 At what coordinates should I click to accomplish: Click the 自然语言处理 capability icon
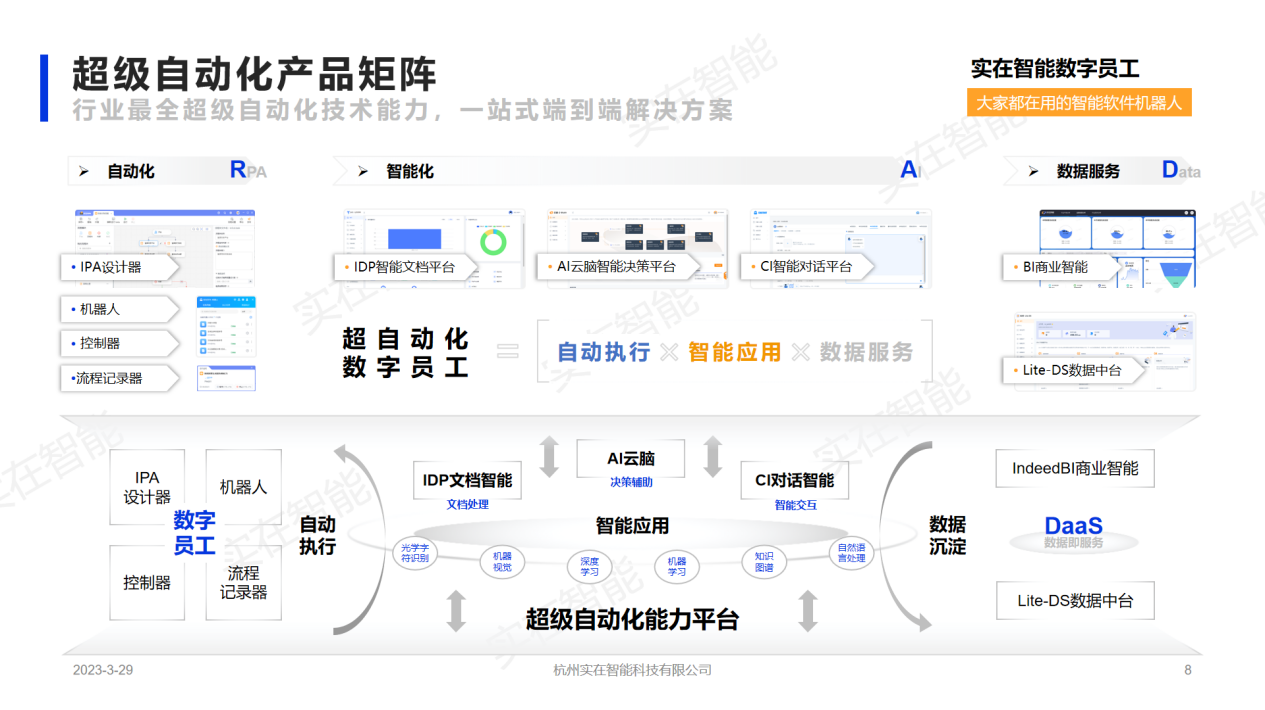click(x=849, y=552)
